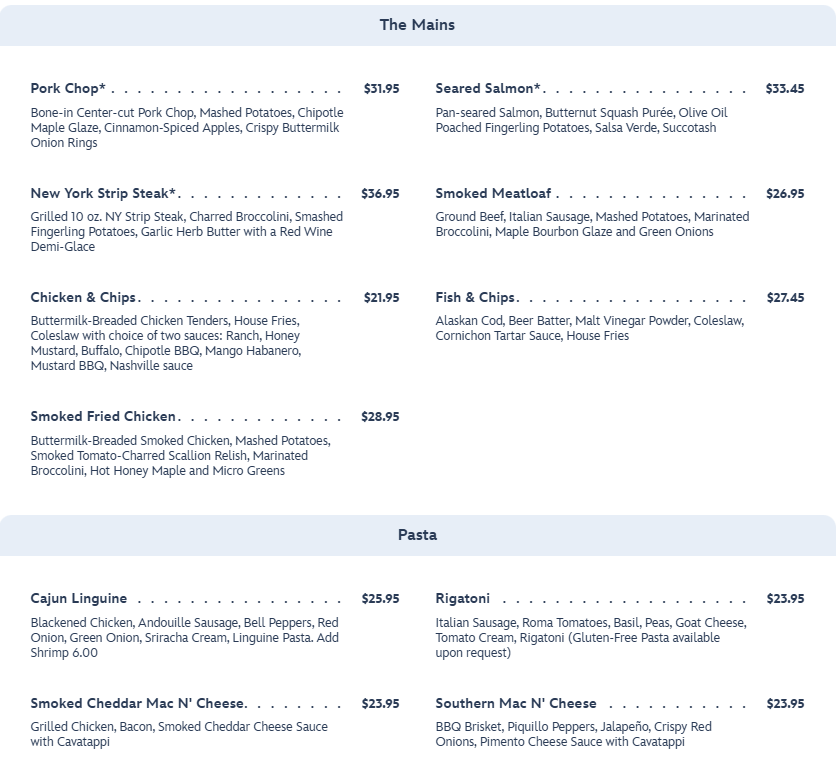Screen dimensions: 837x773
Task: Click the $27.45 Fish & Chips price
Action: tap(785, 298)
